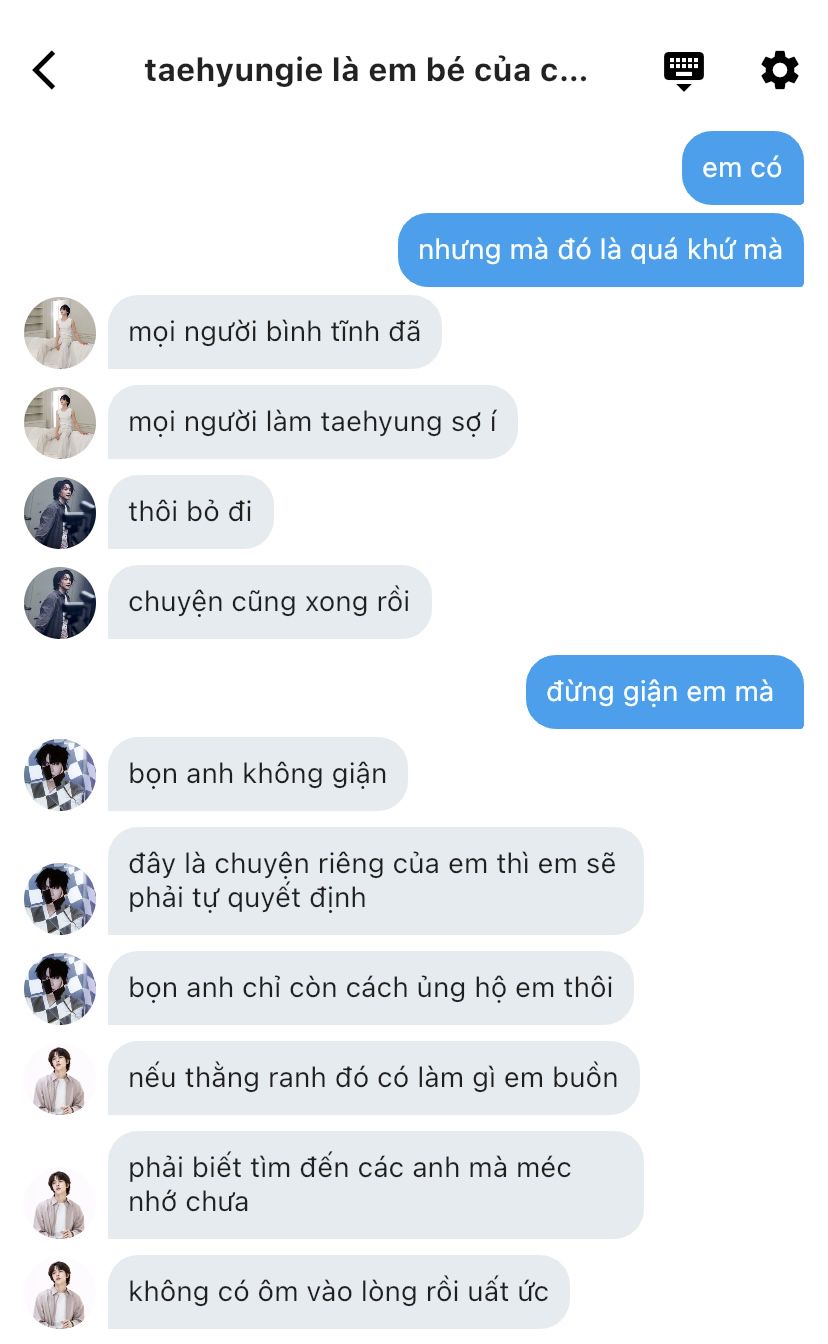Tap checkered avatar beside 'bọn anh không giận'
This screenshot has width=828, height=1344.
coord(60,774)
